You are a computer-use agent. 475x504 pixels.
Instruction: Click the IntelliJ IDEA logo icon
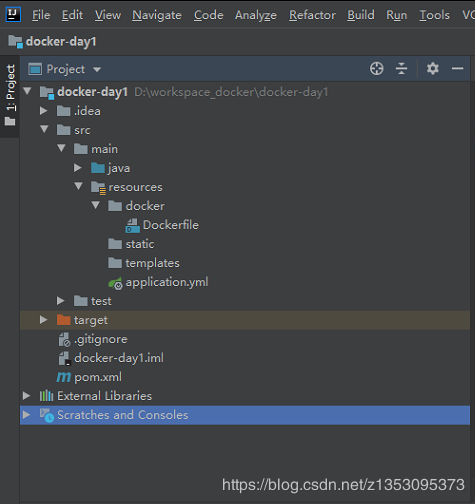(x=13, y=14)
